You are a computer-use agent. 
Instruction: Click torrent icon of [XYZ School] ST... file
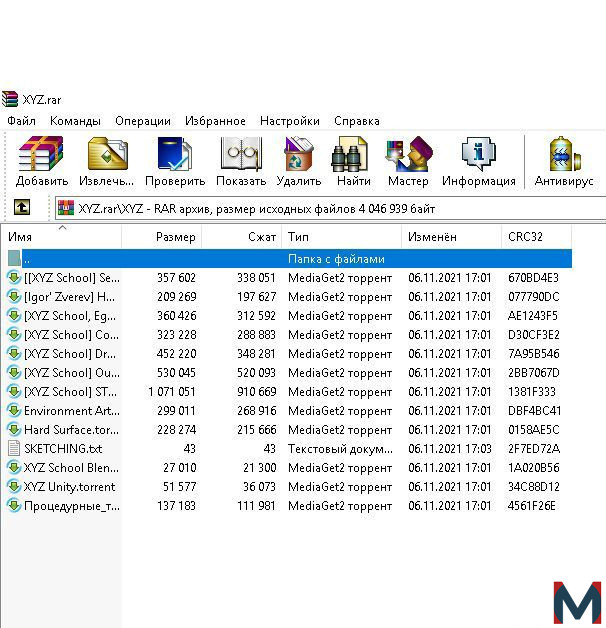click(x=14, y=392)
